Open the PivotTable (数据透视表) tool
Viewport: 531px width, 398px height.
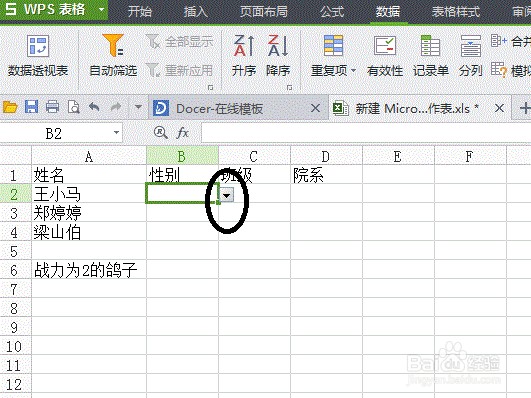(x=38, y=56)
